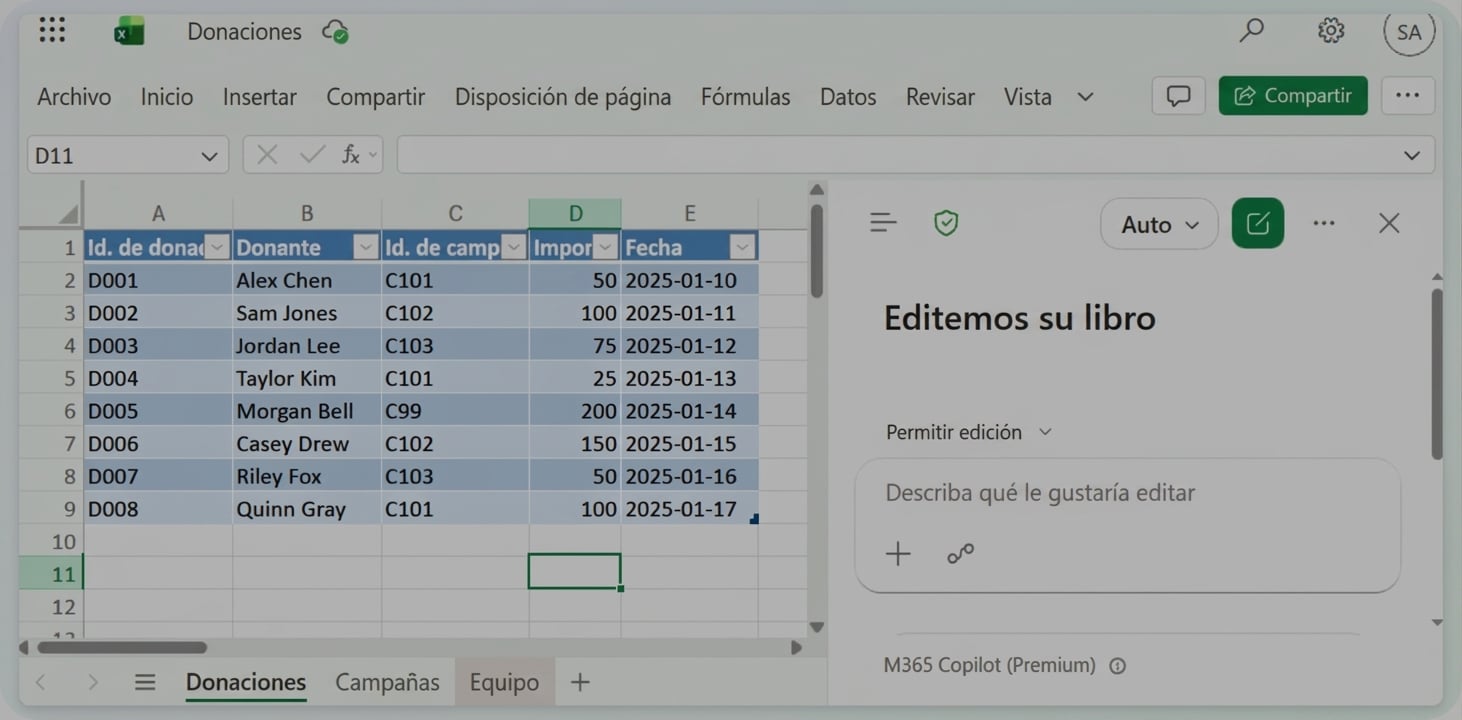The height and width of the screenshot is (720, 1462).
Task: Open the Archivo menu
Action: pos(74,97)
